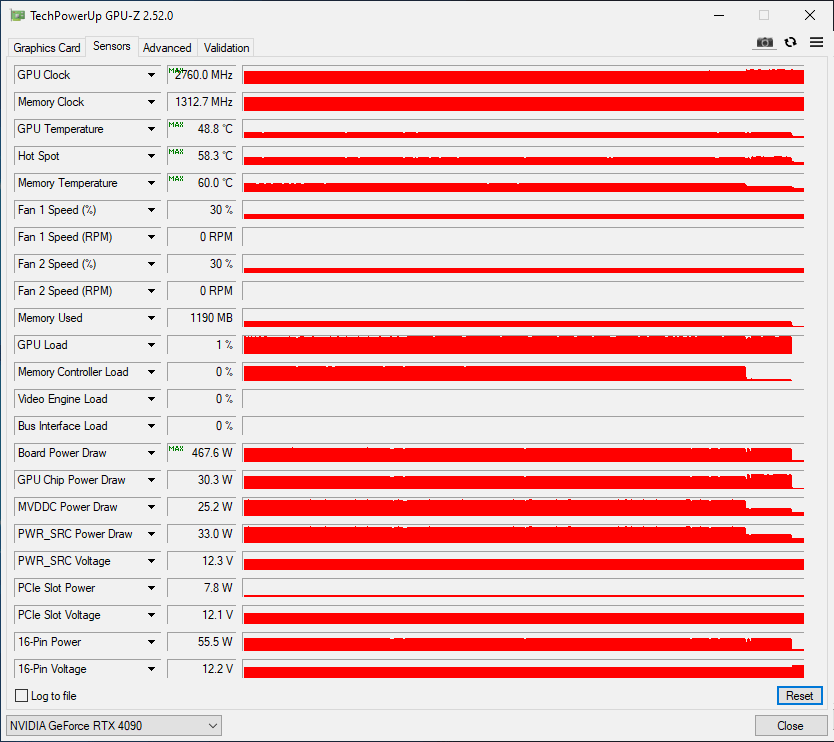834x742 pixels.
Task: Click the 55.5 W 16-Pin Power value
Action: point(202,642)
